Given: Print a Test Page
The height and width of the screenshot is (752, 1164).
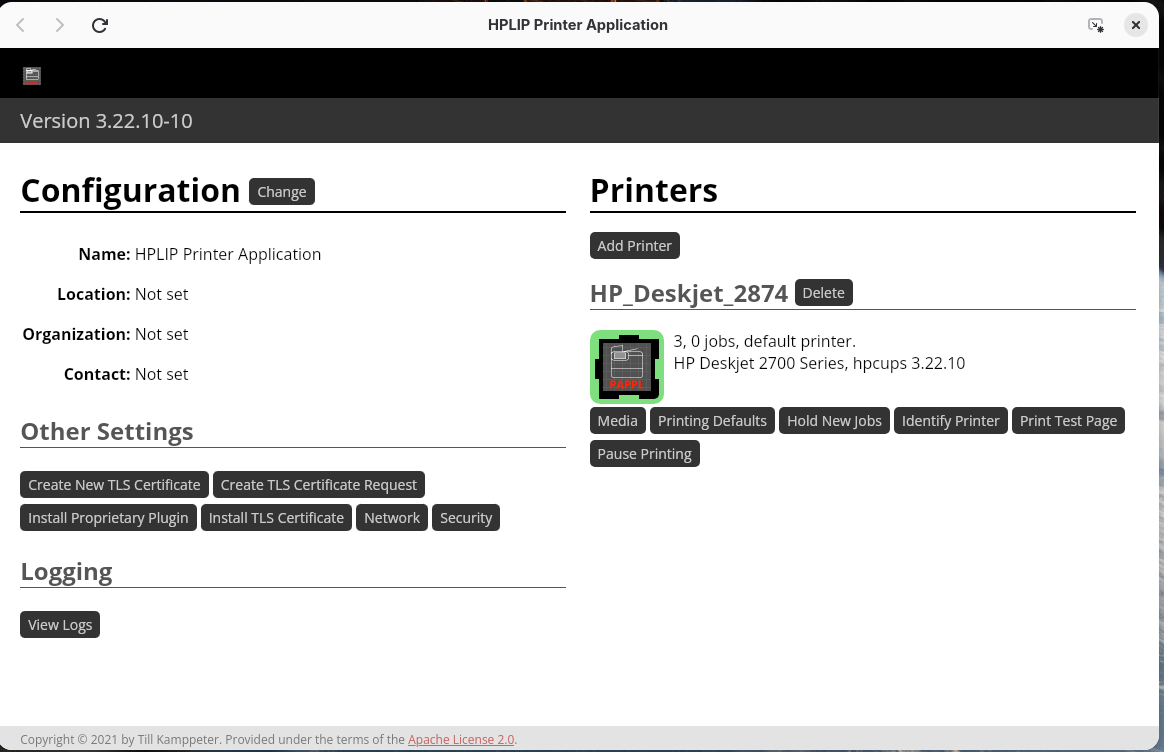Looking at the screenshot, I should (1068, 421).
